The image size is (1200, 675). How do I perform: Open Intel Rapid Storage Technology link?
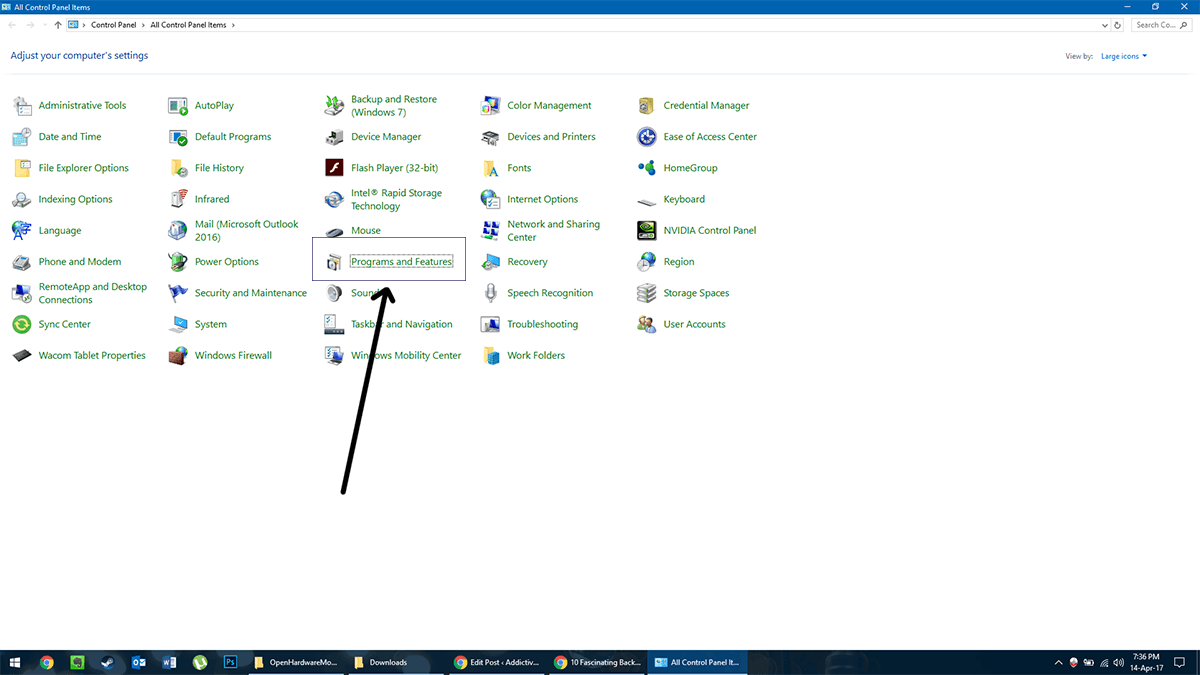pyautogui.click(x=396, y=200)
